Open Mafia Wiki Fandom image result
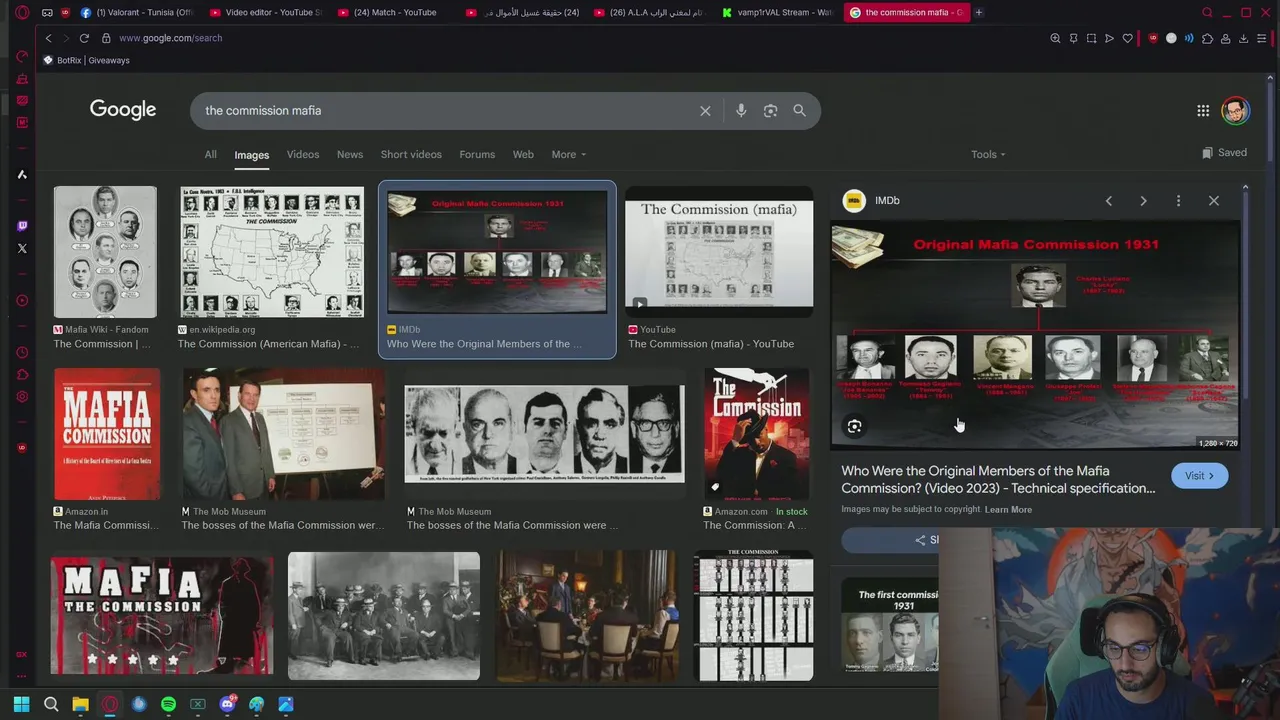The height and width of the screenshot is (720, 1280). [105, 252]
